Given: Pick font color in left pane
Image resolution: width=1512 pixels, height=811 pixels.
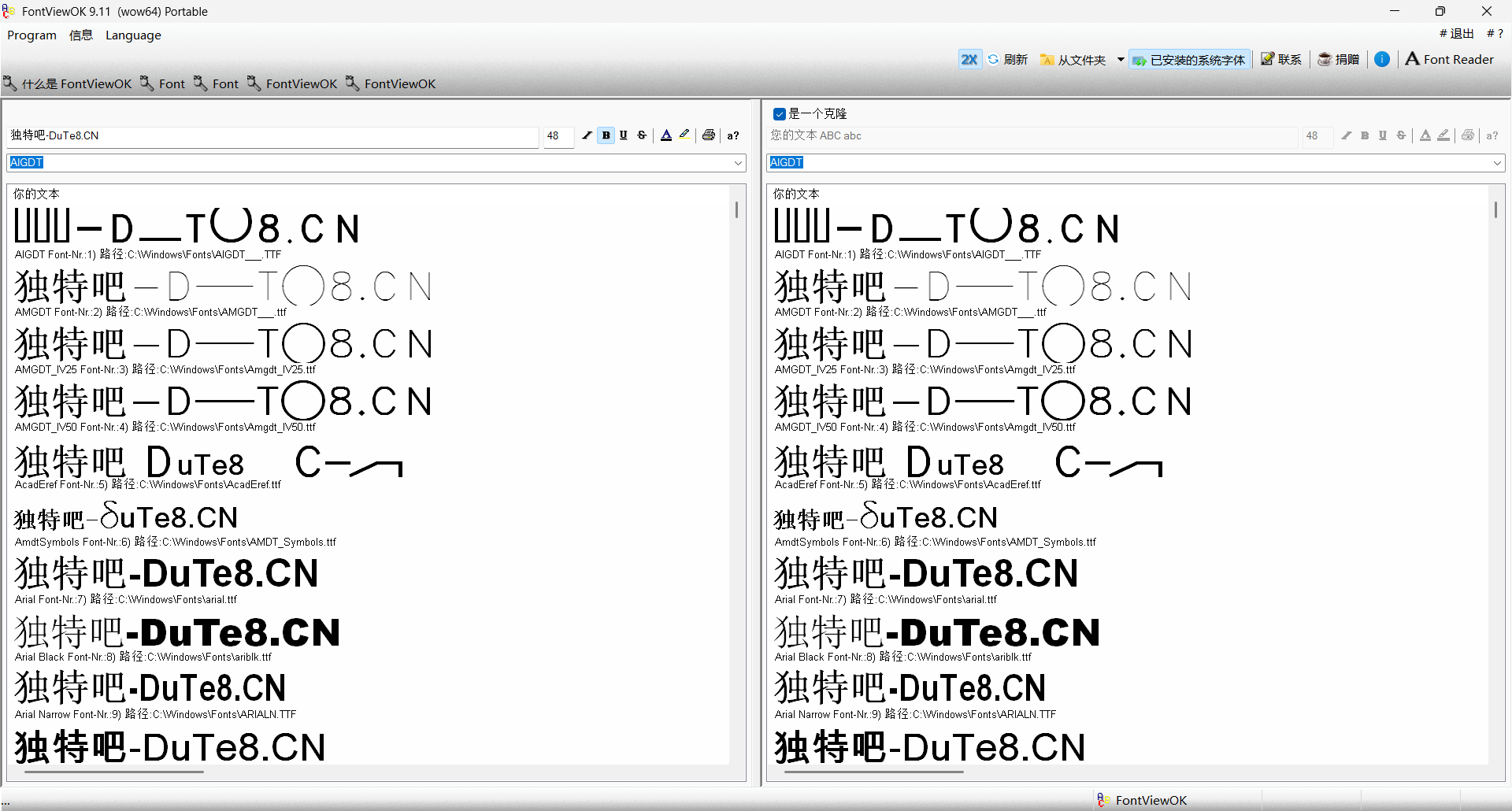Looking at the screenshot, I should (x=666, y=135).
